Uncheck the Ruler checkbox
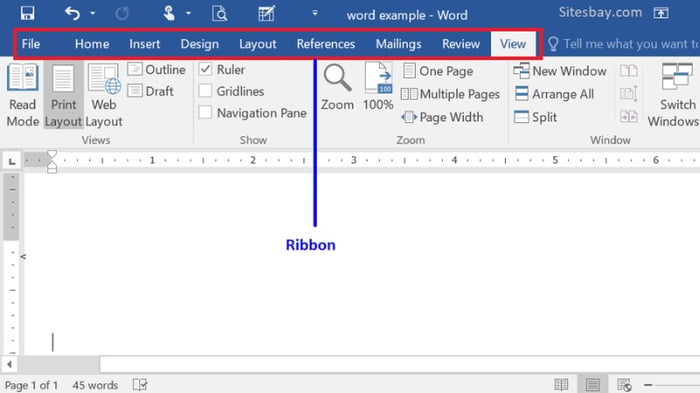Screen dimensions: 700x393 [205, 69]
